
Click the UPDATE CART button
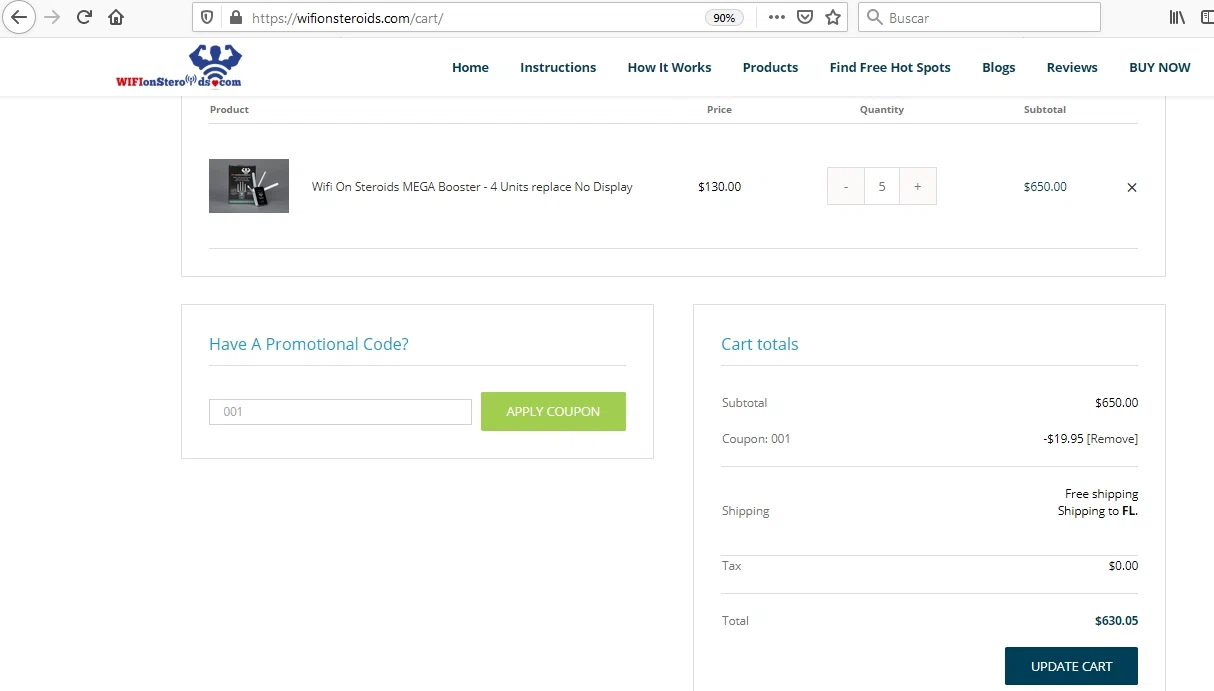1071,666
